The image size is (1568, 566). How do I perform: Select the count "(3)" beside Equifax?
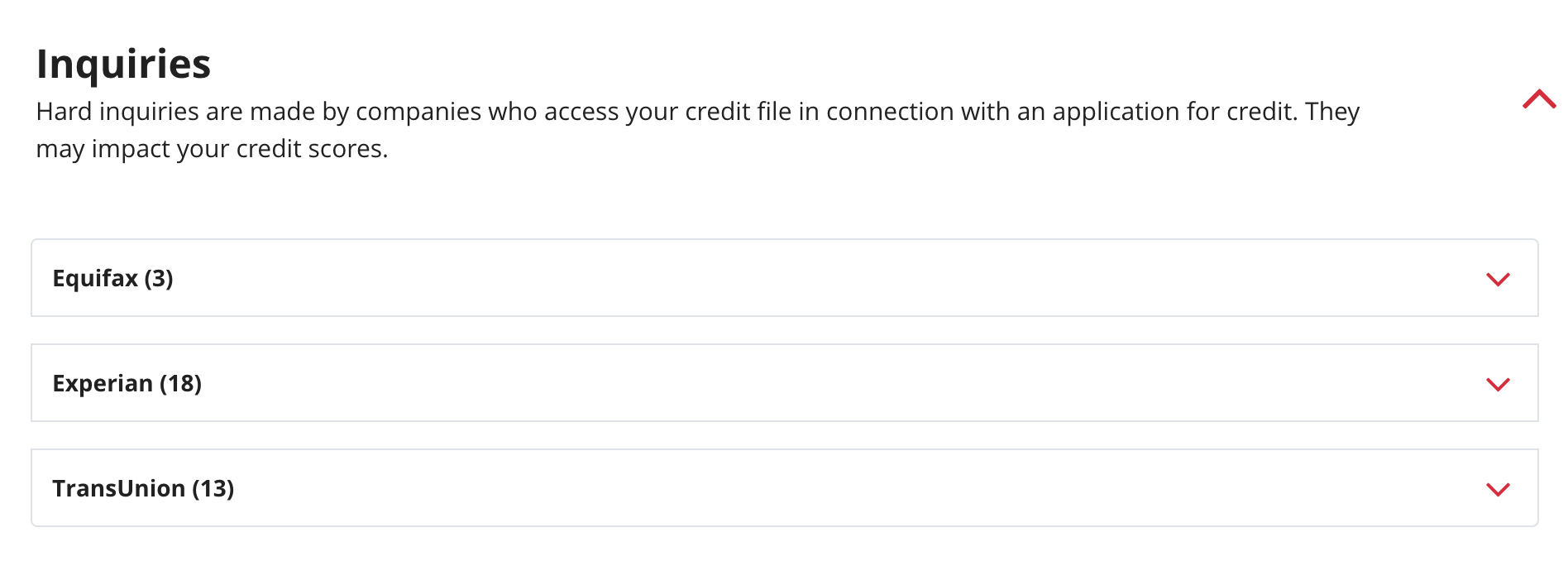(159, 278)
